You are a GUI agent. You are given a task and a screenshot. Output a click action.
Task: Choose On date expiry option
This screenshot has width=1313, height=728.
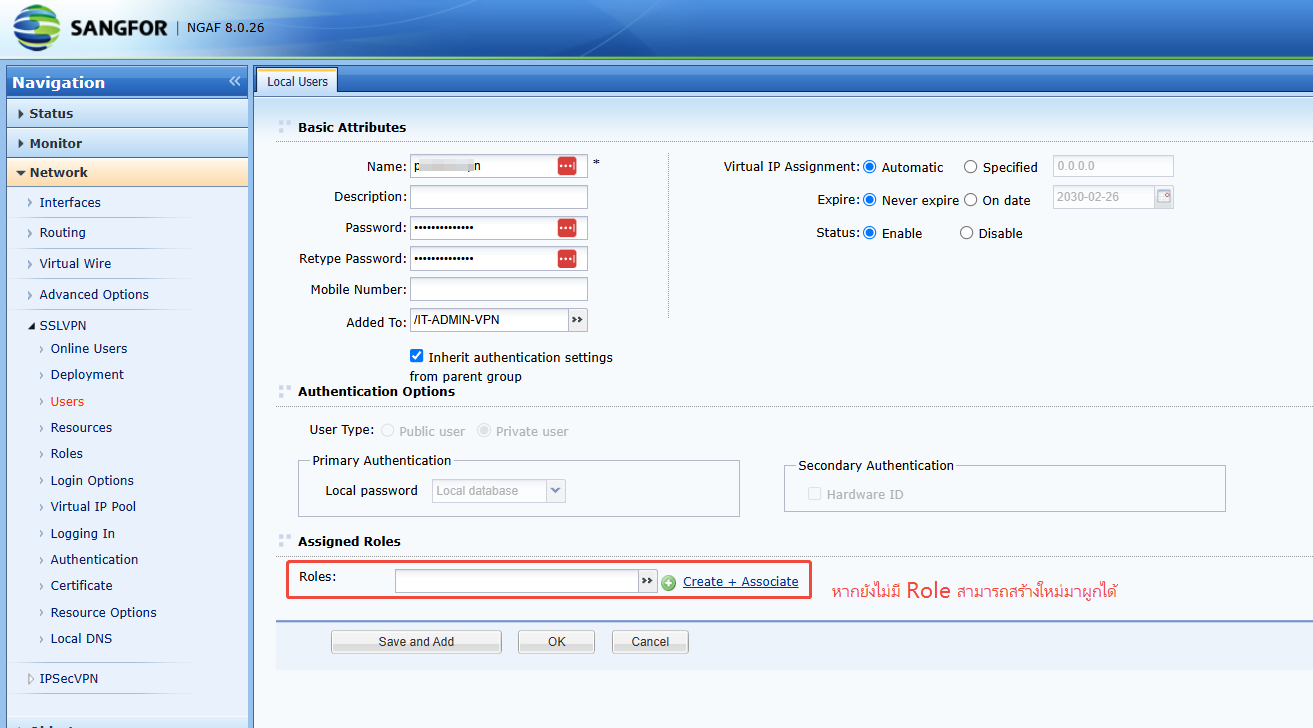(x=970, y=200)
